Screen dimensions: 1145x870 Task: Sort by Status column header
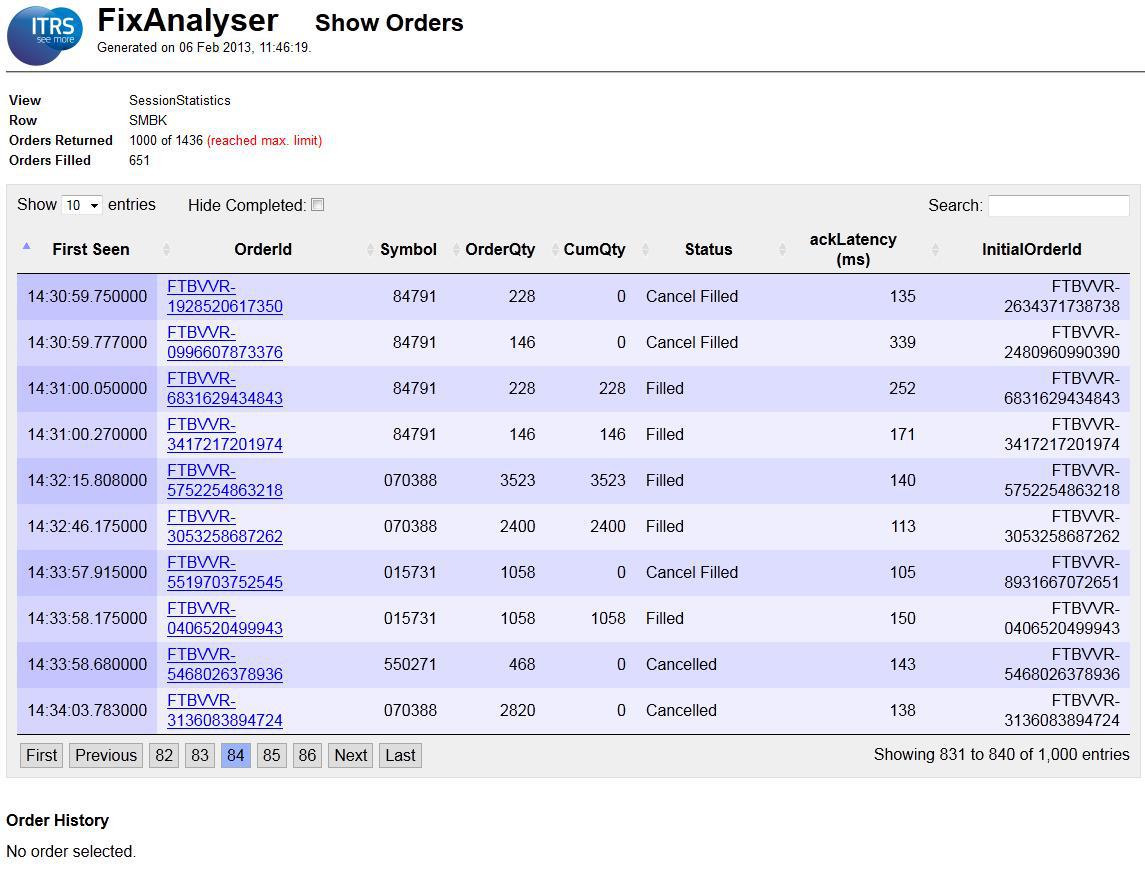pyautogui.click(x=708, y=250)
